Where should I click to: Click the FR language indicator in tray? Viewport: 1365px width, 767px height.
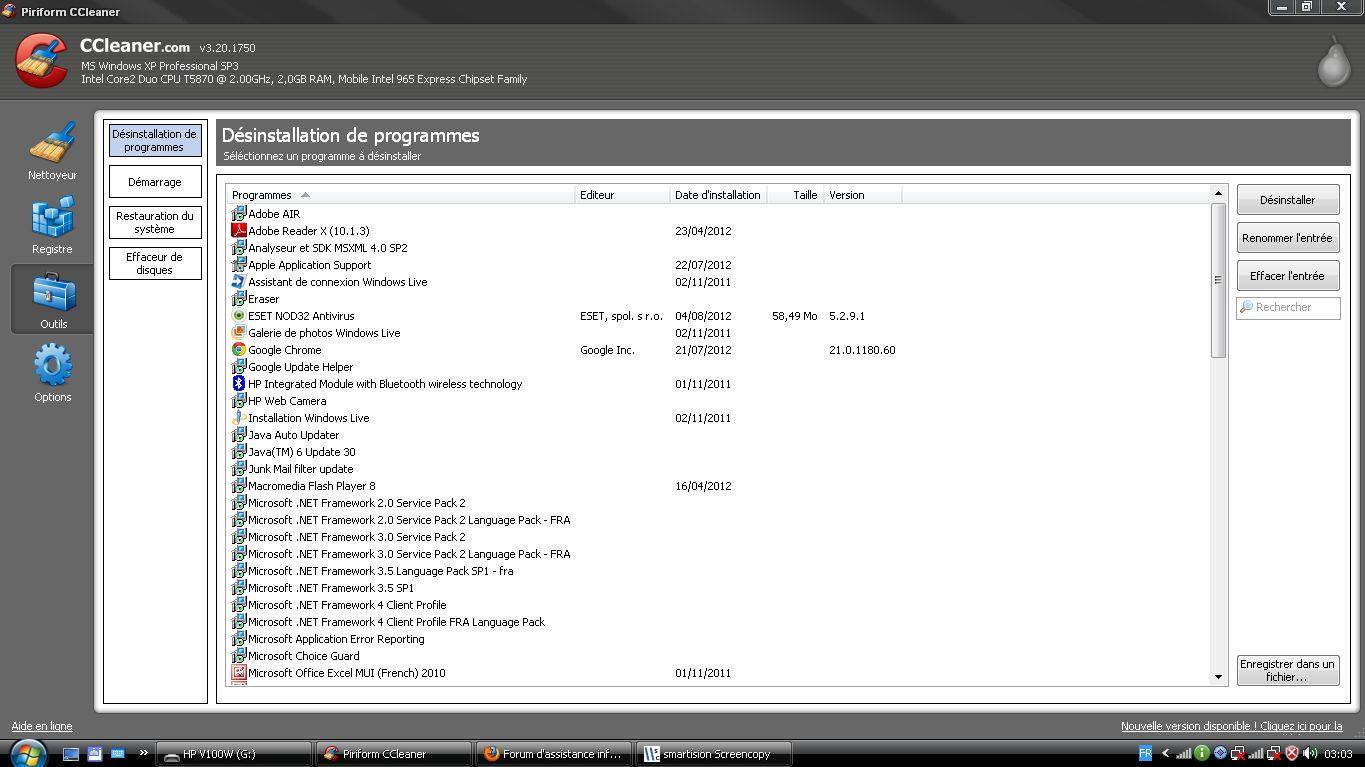click(1145, 754)
